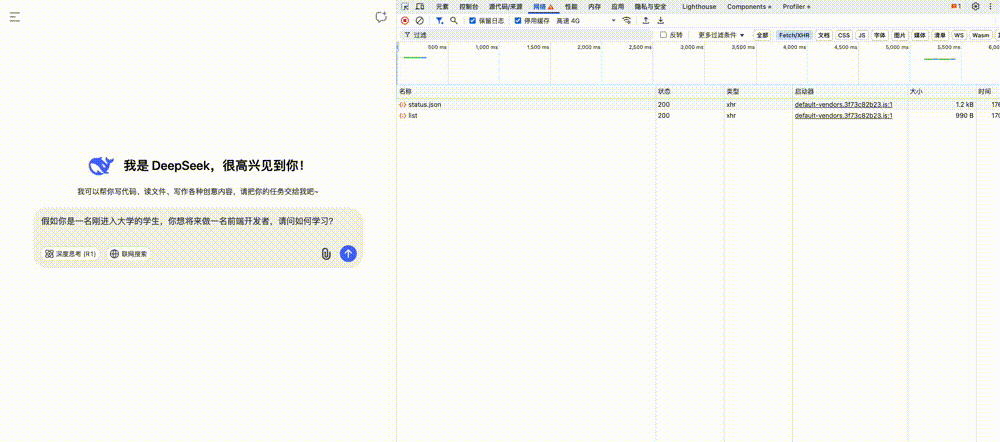This screenshot has height=442, width=1000.
Task: Click inside the chat message text box
Action: (198, 222)
